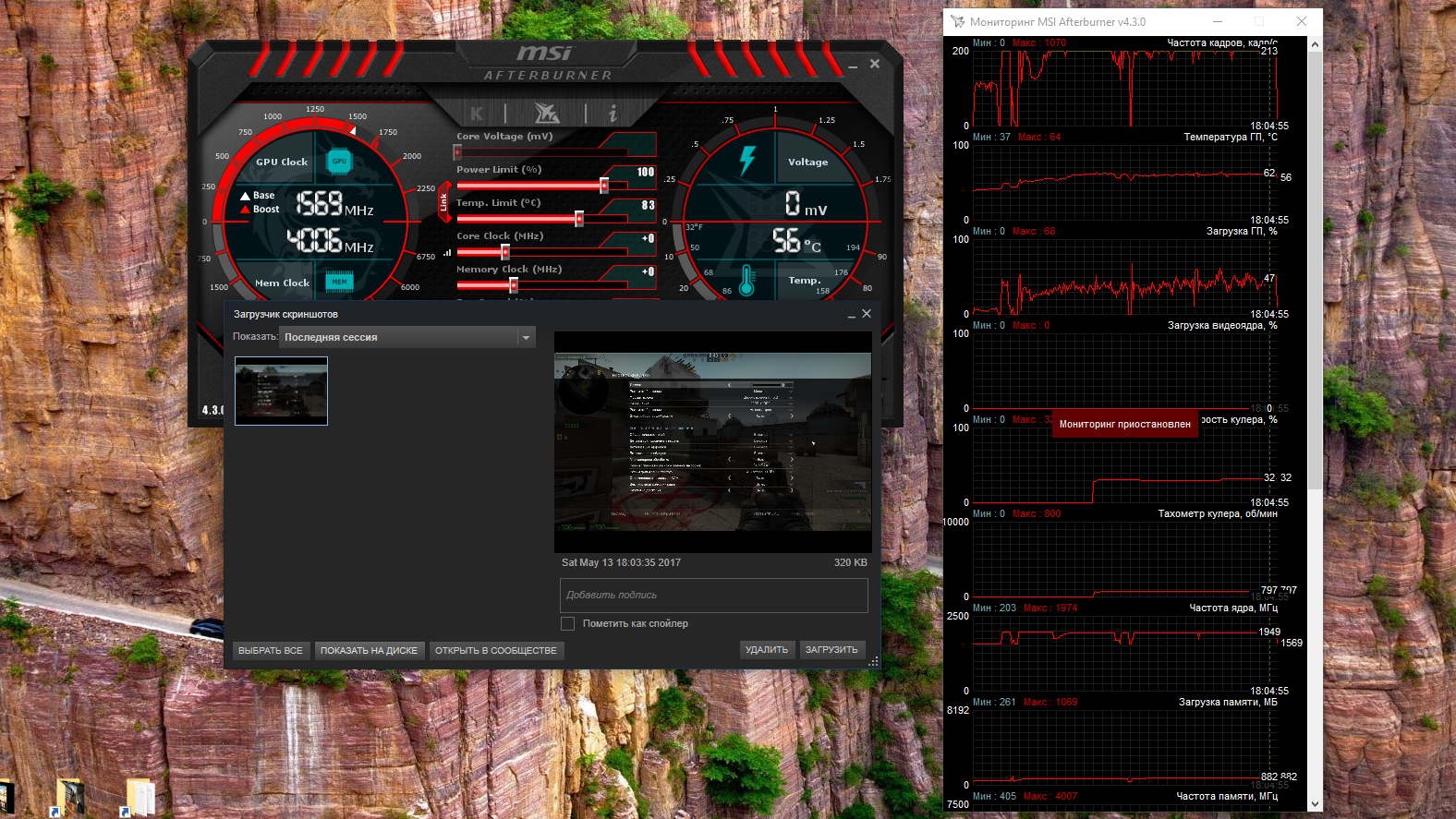The width and height of the screenshot is (1456, 819).
Task: Click the Afterburner monitoring window title icon
Action: coord(957,21)
